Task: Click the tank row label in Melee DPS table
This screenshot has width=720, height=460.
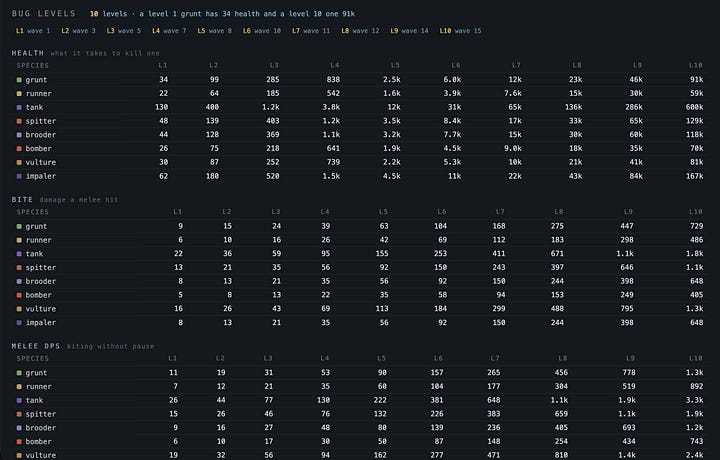Action: click(34, 400)
